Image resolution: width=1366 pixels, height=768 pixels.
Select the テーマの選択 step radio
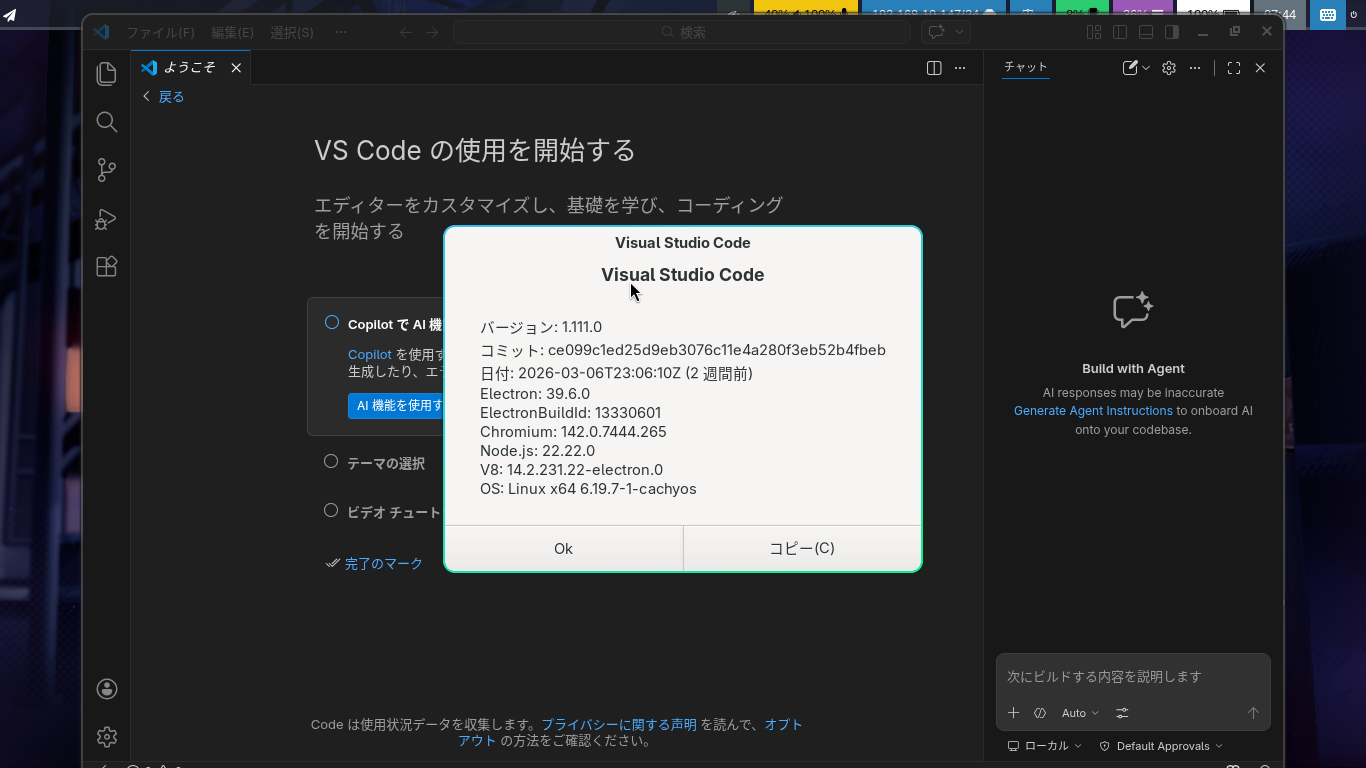(x=331, y=462)
